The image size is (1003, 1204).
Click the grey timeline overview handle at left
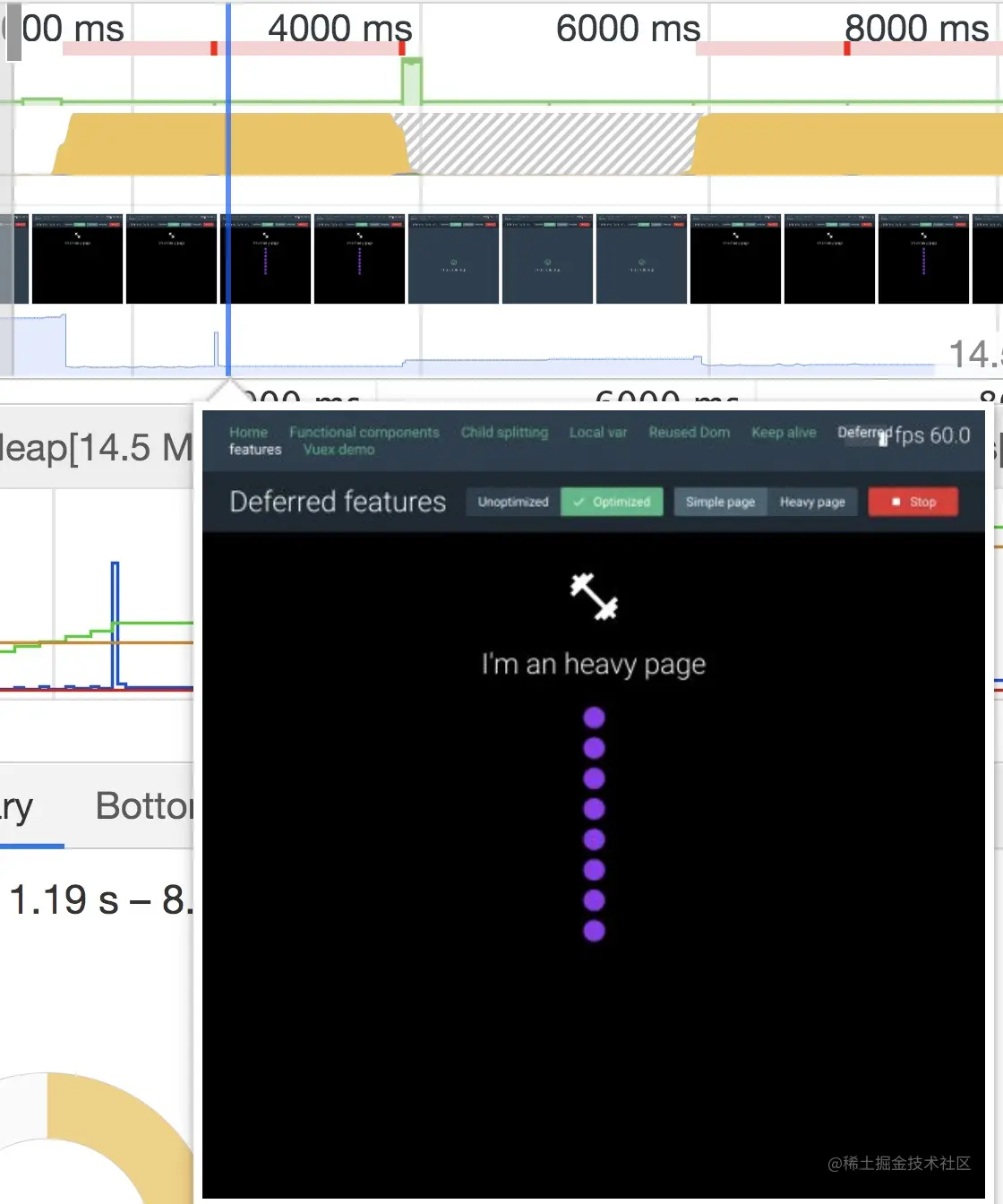13,32
